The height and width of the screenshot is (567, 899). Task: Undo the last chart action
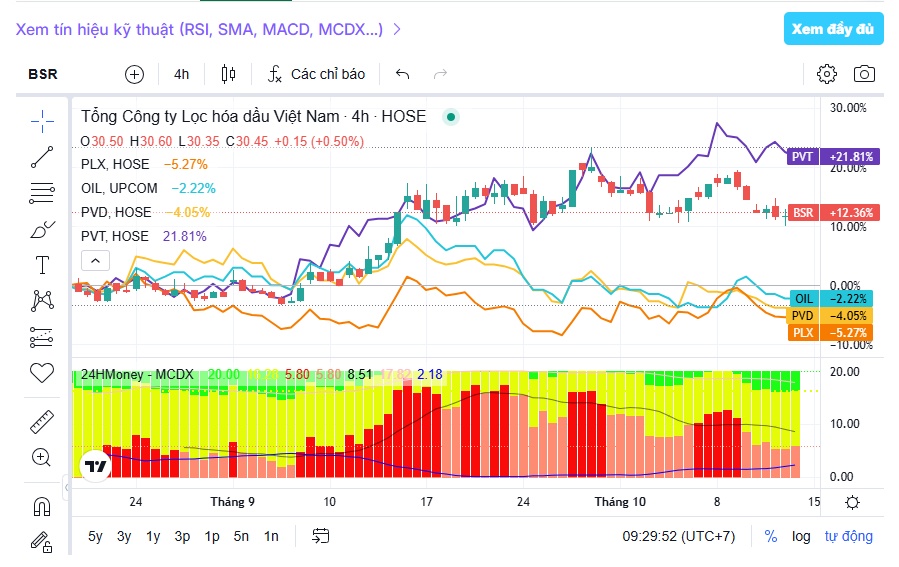[x=402, y=74]
